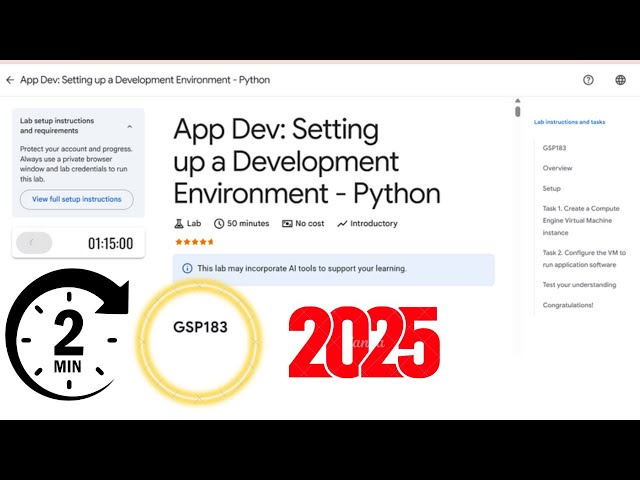Click the back arrow beside the lab title
This screenshot has height=480, width=640.
pyautogui.click(x=10, y=80)
